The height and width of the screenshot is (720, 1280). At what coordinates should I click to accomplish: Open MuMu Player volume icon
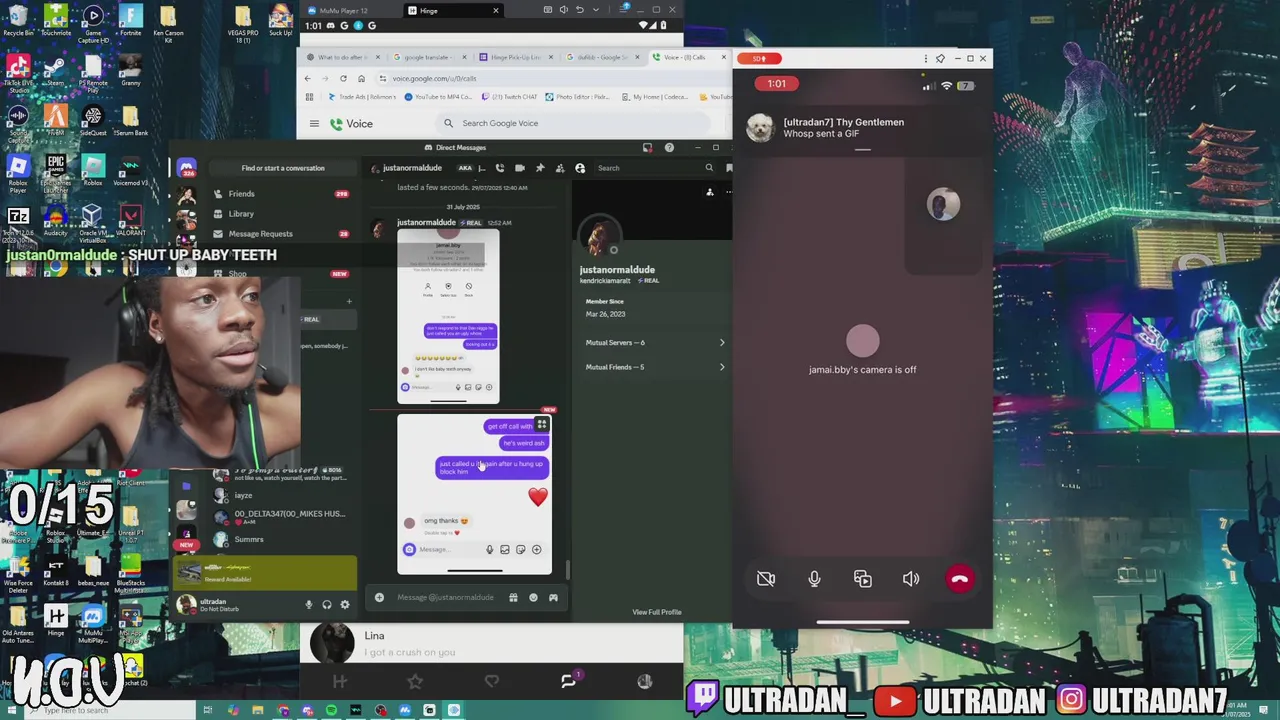click(x=563, y=10)
